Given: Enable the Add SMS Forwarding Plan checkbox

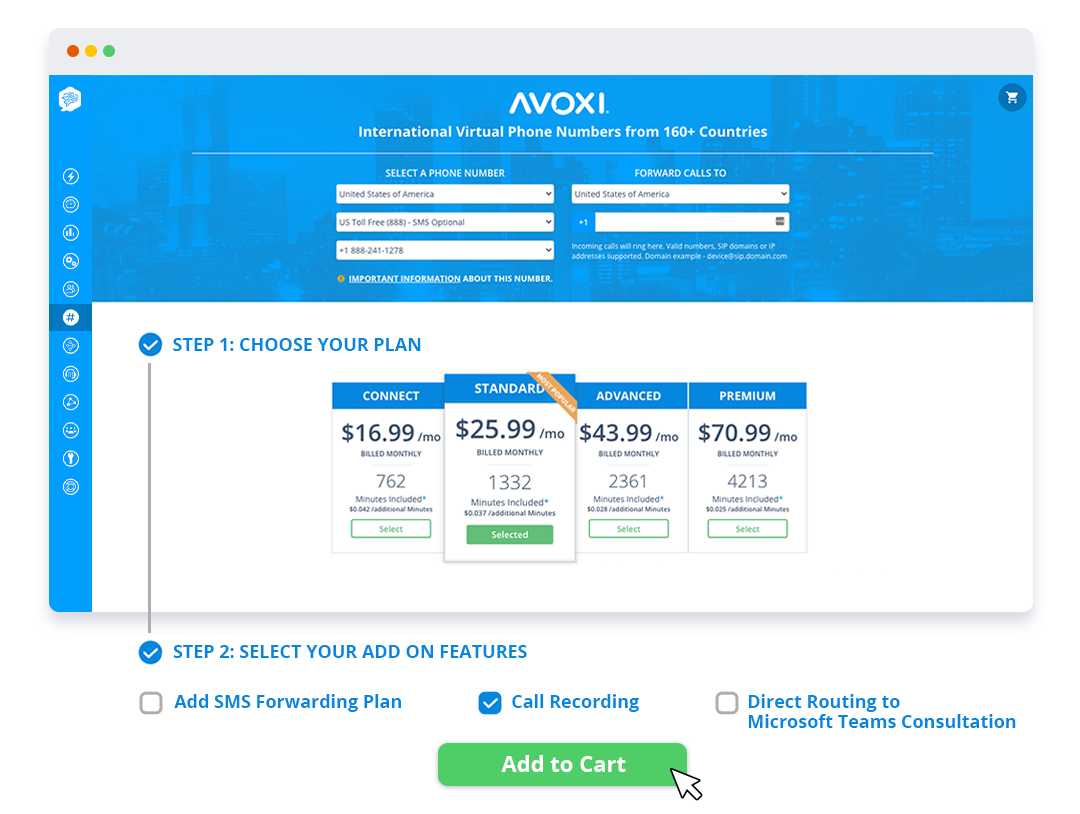Looking at the screenshot, I should pyautogui.click(x=150, y=703).
